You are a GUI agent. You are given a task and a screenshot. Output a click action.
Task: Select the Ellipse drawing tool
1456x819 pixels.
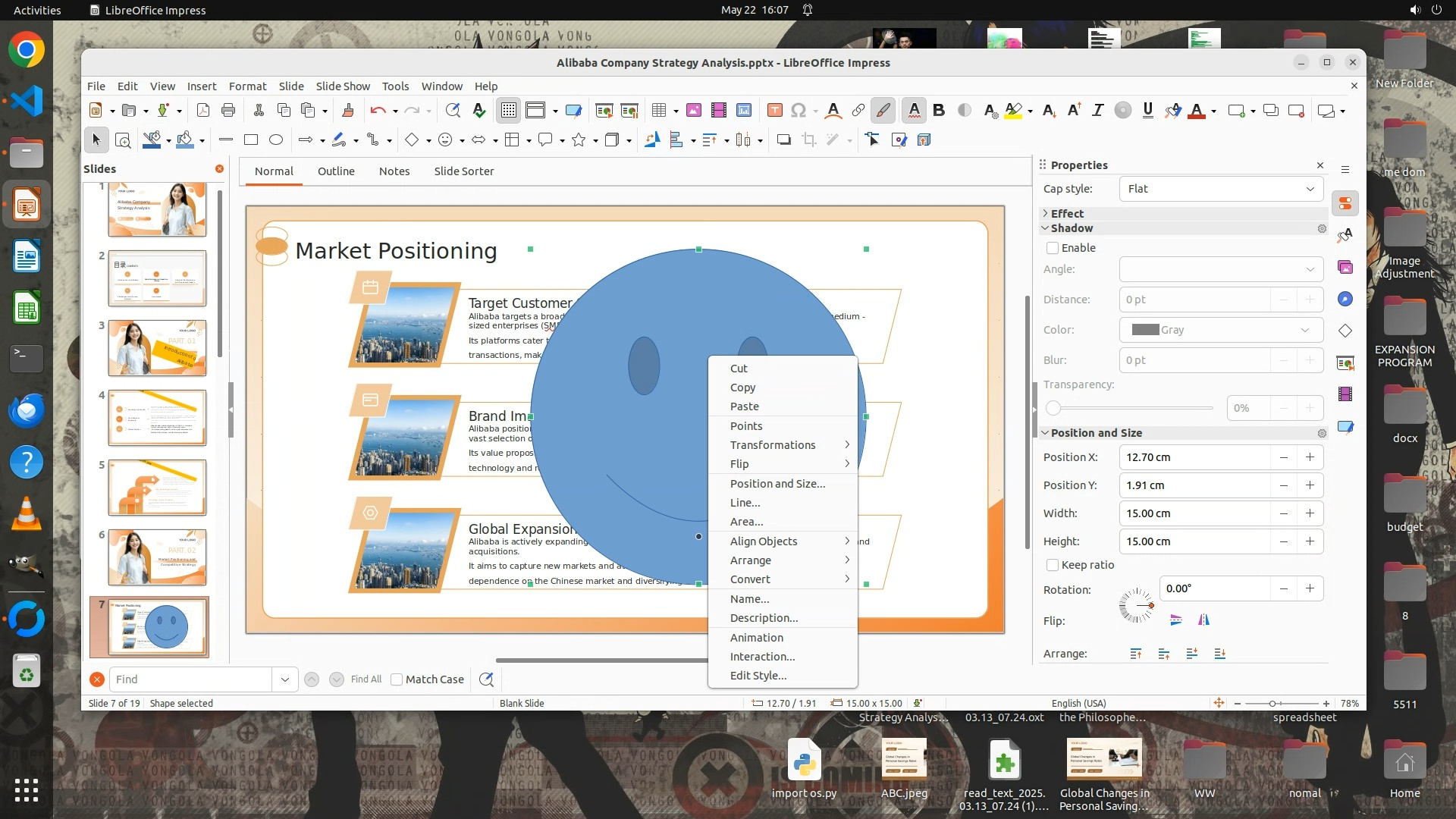276,140
